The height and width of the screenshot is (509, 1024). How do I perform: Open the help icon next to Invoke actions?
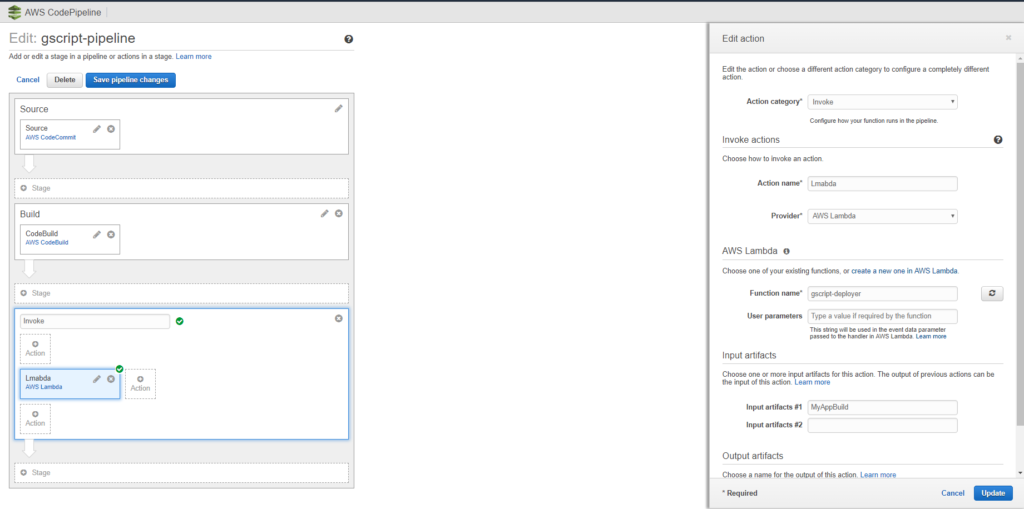pyautogui.click(x=997, y=140)
